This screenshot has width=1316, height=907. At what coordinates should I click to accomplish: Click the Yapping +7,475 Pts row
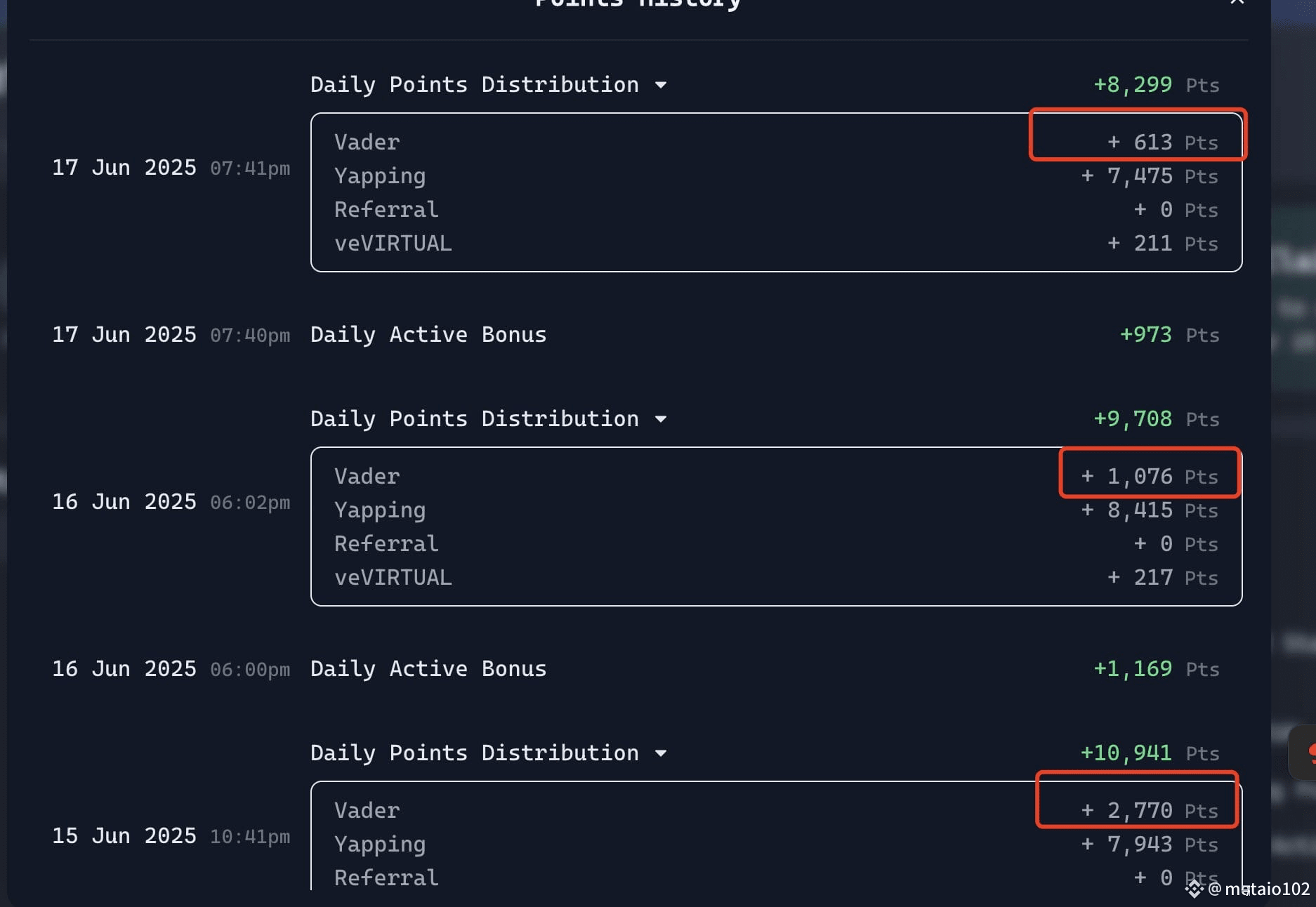(776, 176)
